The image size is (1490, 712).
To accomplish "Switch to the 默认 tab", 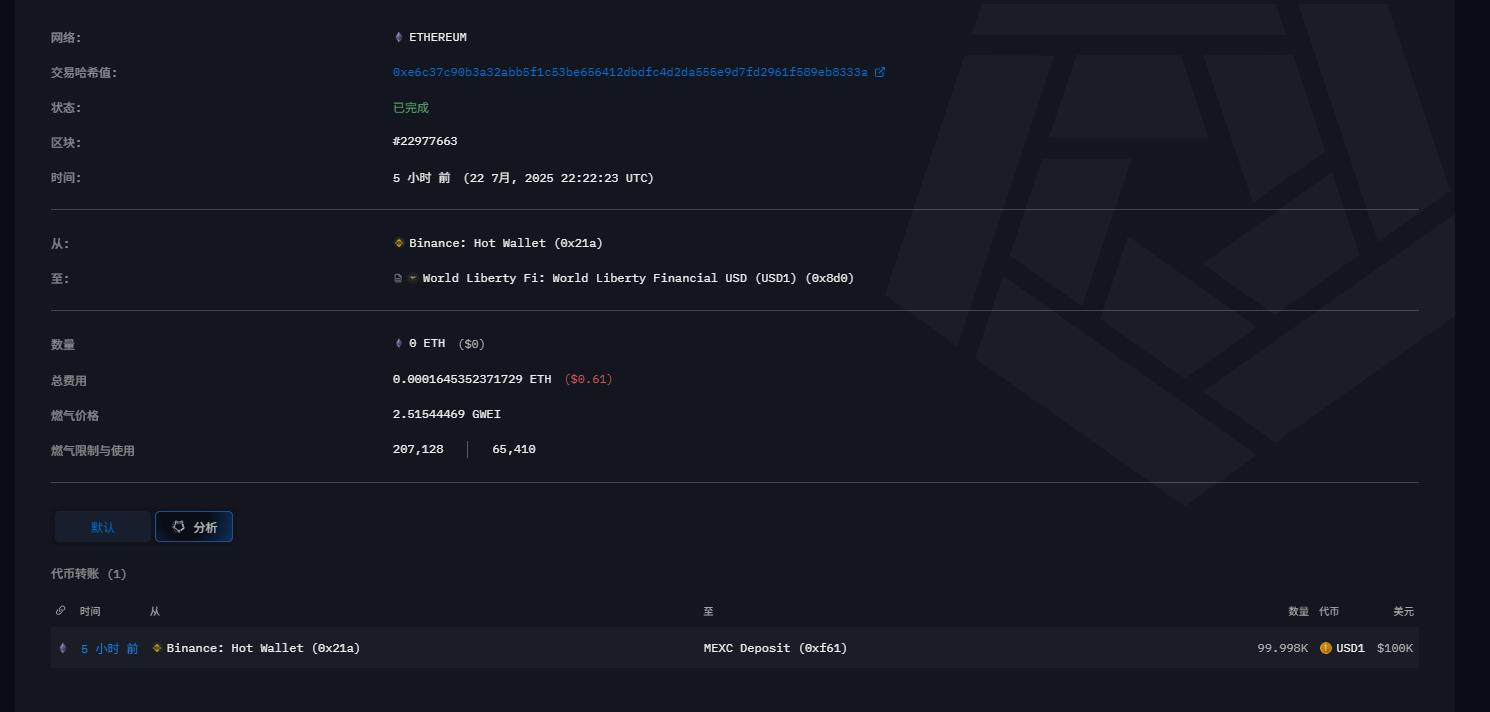I will (x=103, y=527).
